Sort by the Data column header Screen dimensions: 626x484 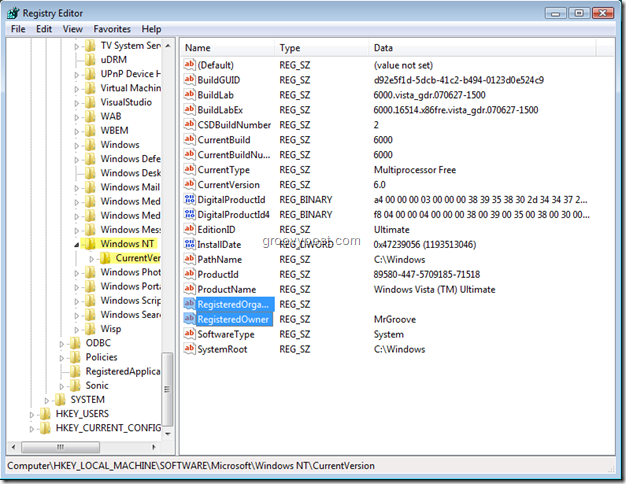482,48
